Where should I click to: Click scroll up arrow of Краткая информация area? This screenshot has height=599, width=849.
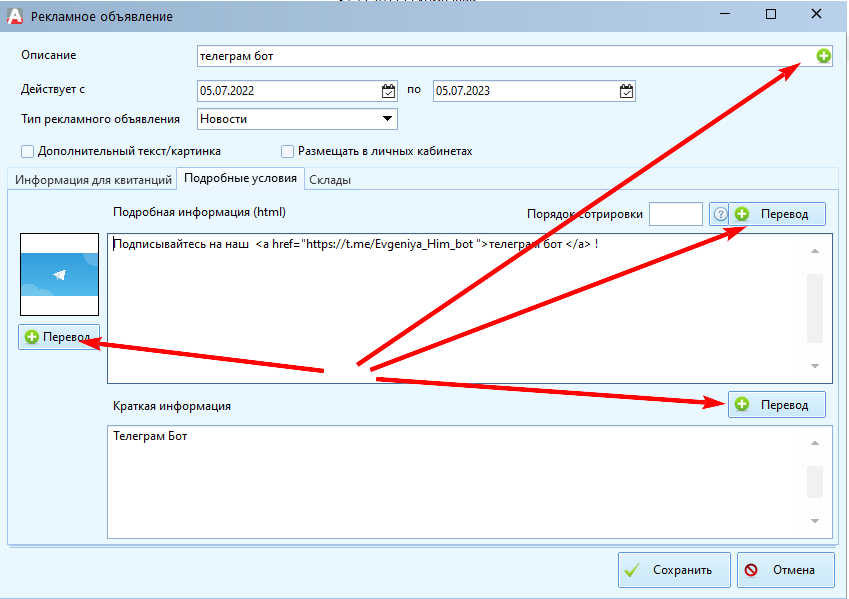(x=815, y=443)
